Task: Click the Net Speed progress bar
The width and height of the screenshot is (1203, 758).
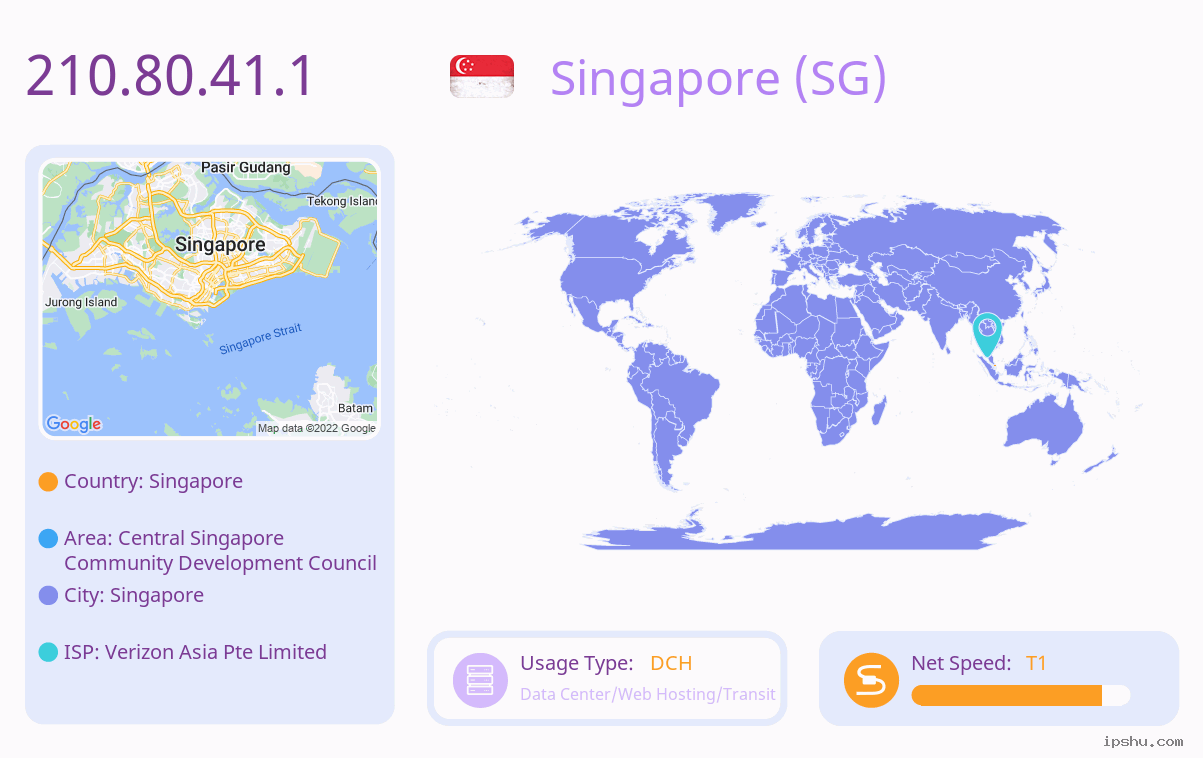Action: [1021, 696]
